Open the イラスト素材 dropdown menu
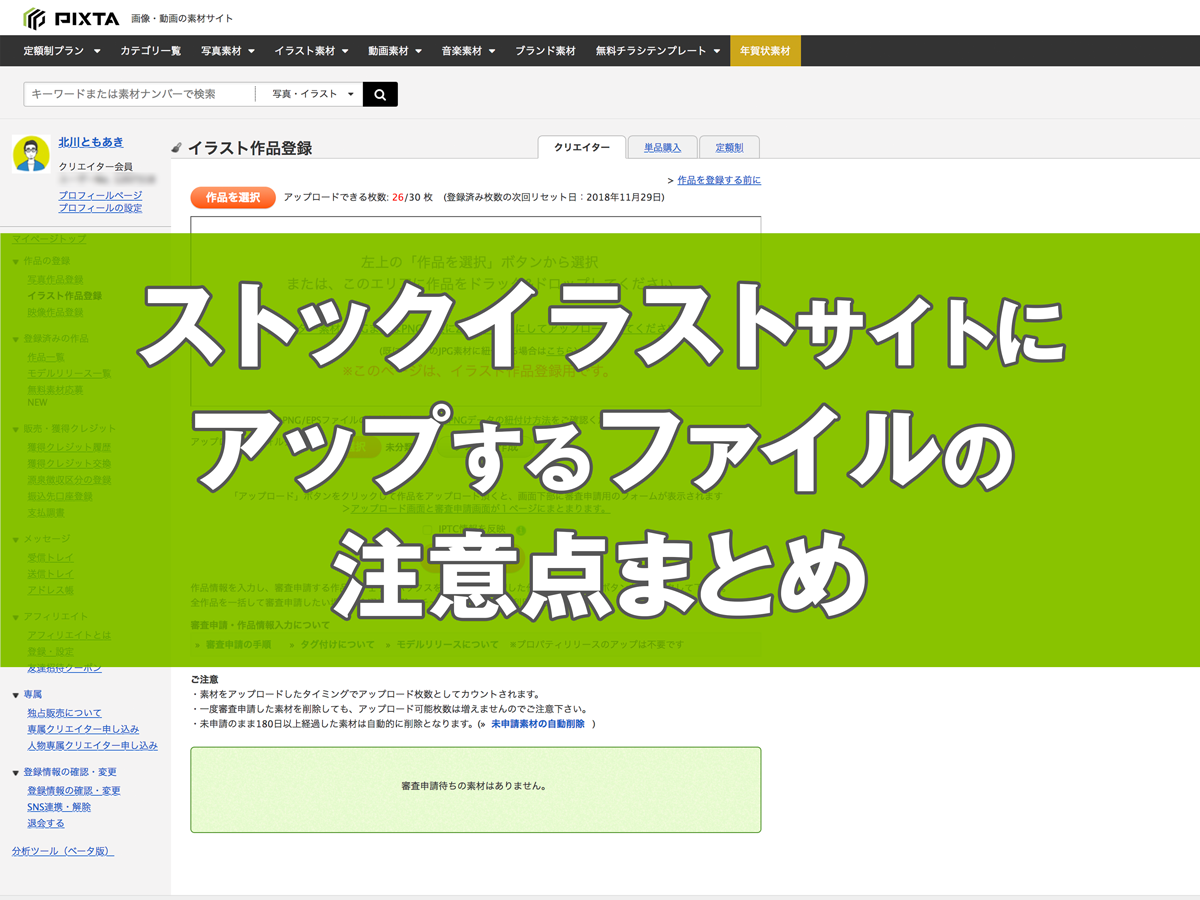1200x900 pixels. point(311,51)
